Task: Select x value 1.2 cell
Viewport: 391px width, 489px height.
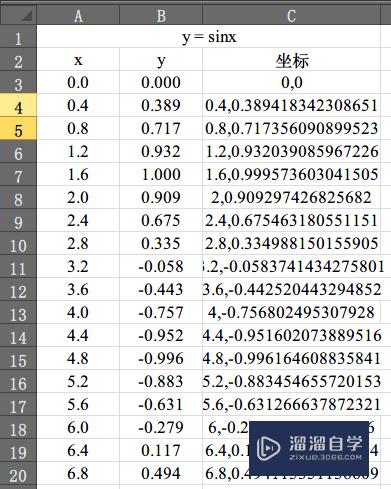Action: pos(78,151)
